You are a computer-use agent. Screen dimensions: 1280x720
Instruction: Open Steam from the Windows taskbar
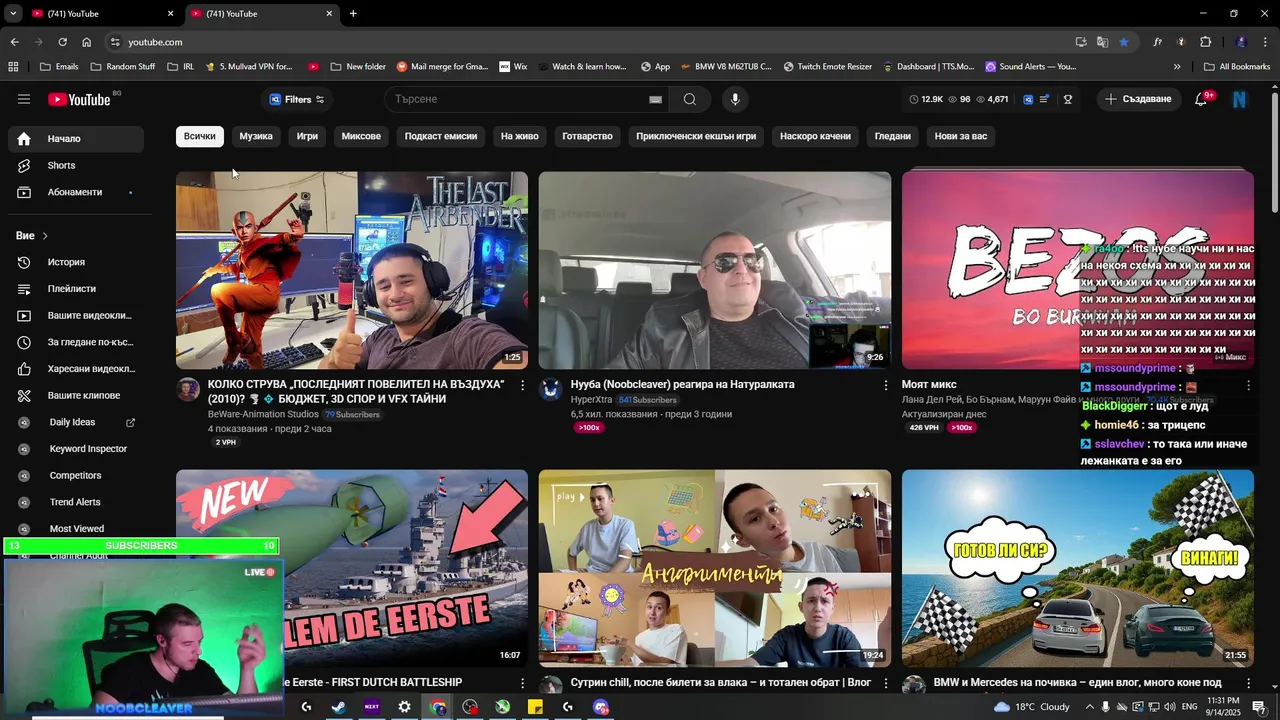pos(339,707)
